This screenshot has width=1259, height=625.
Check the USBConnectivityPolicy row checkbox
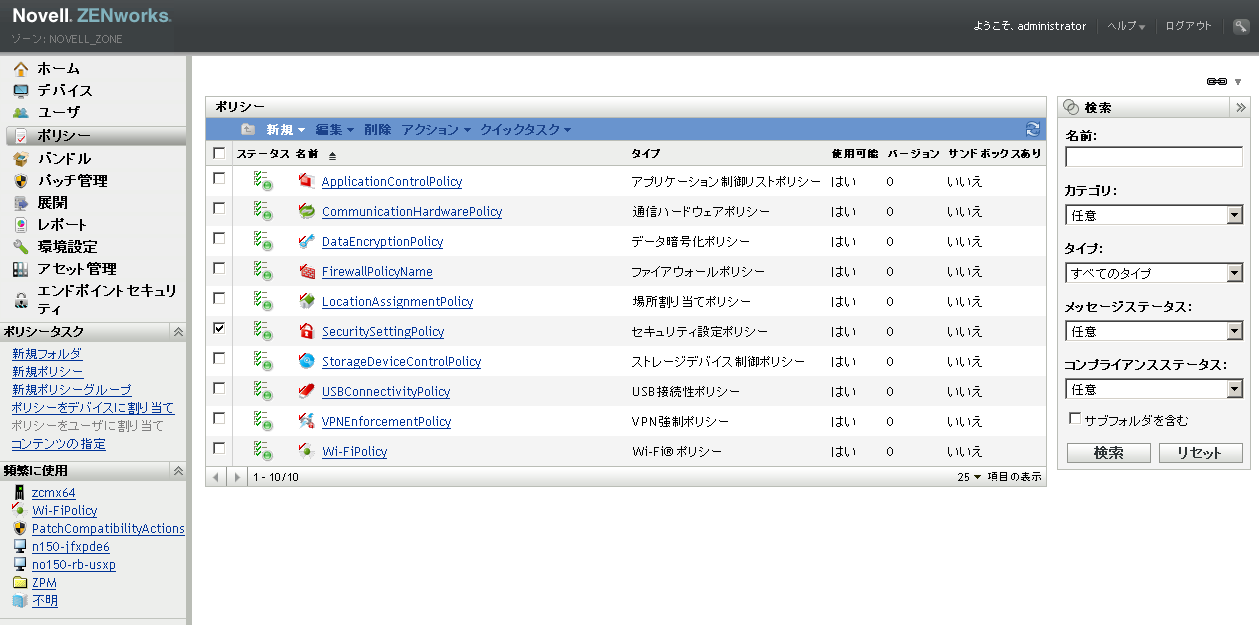pyautogui.click(x=220, y=388)
